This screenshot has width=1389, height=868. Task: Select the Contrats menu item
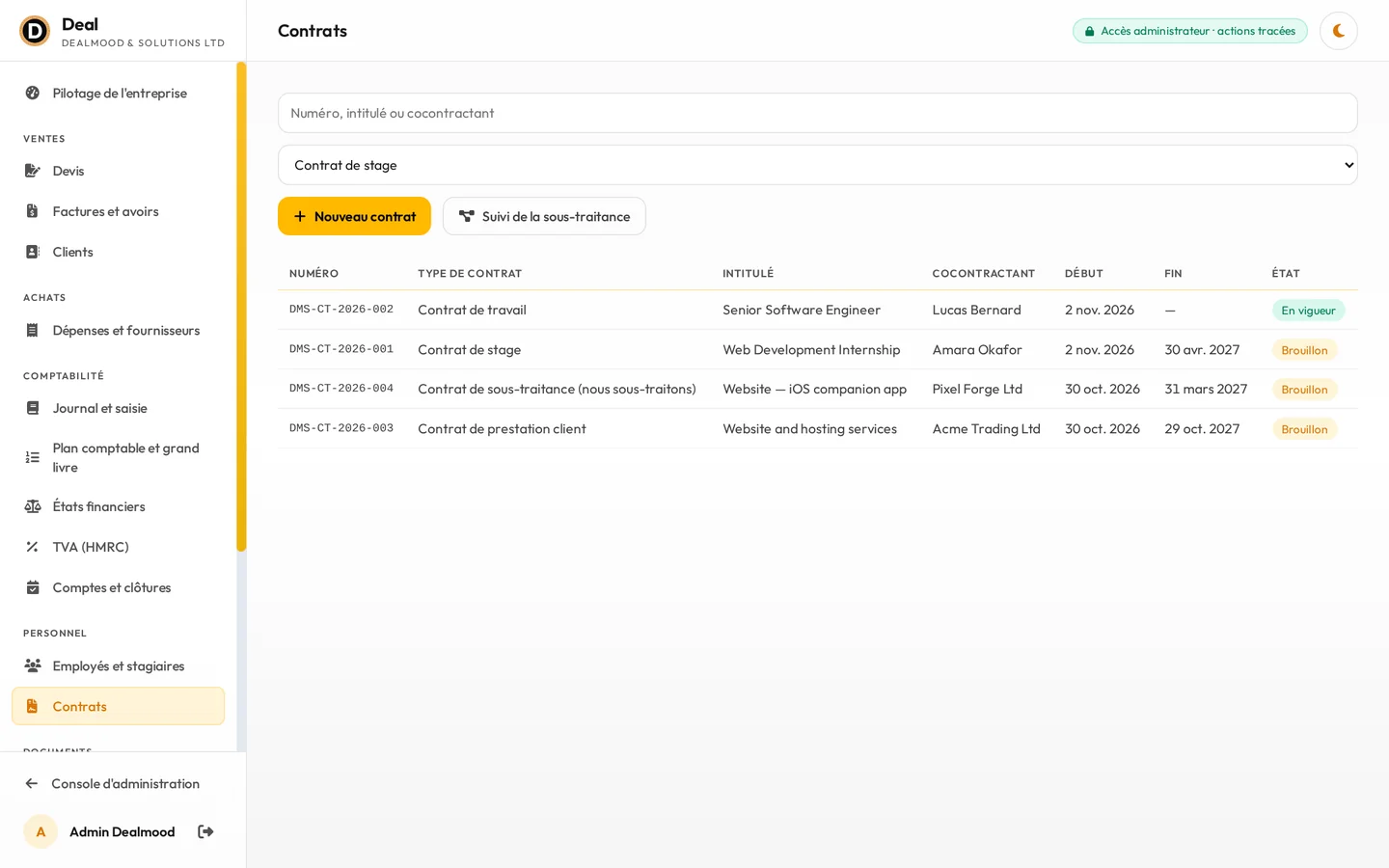118,706
